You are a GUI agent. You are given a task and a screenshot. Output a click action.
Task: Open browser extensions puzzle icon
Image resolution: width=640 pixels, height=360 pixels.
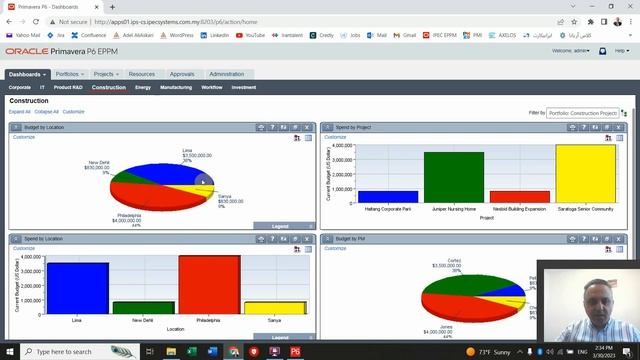[591, 22]
